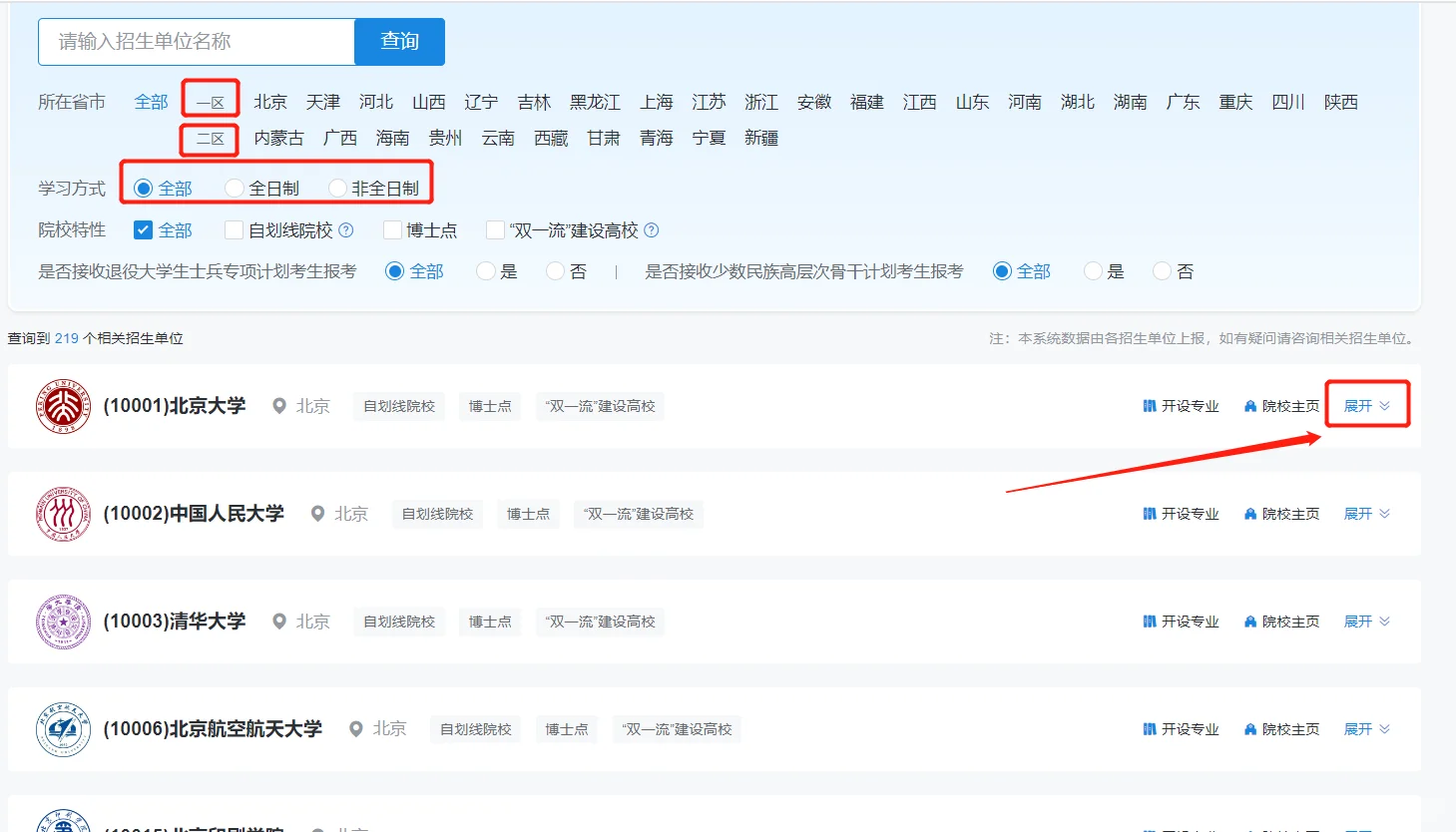Viewport: 1456px width, 832px height.
Task: Click the Beihang University logo
Action: tap(62, 728)
